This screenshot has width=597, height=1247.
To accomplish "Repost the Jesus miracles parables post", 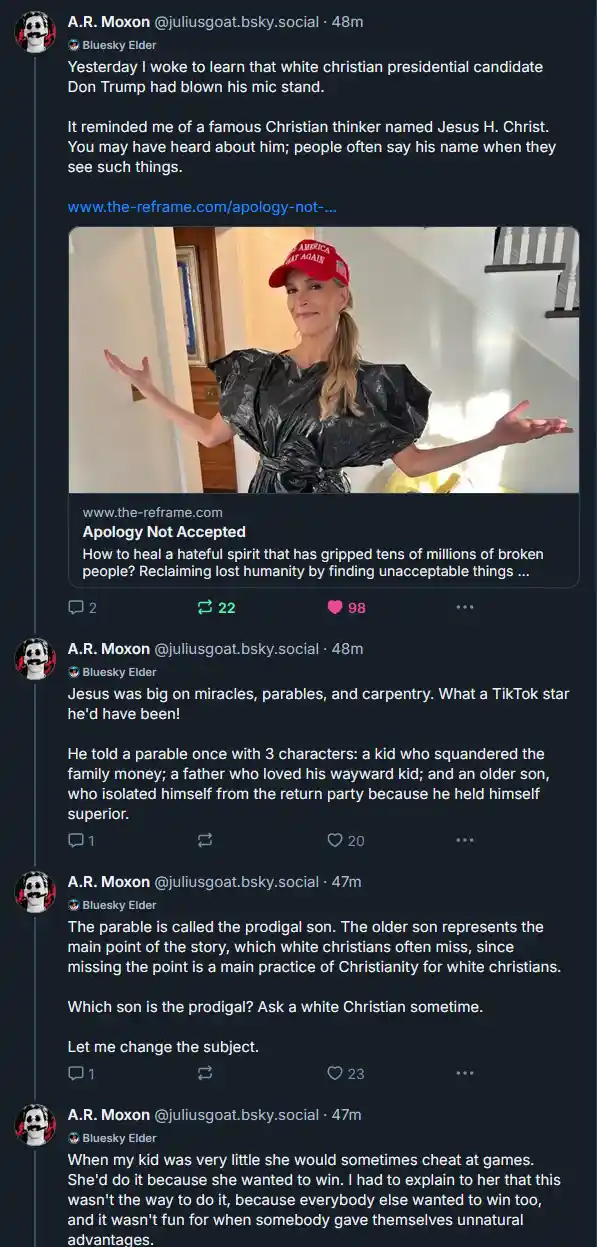I will pos(205,840).
